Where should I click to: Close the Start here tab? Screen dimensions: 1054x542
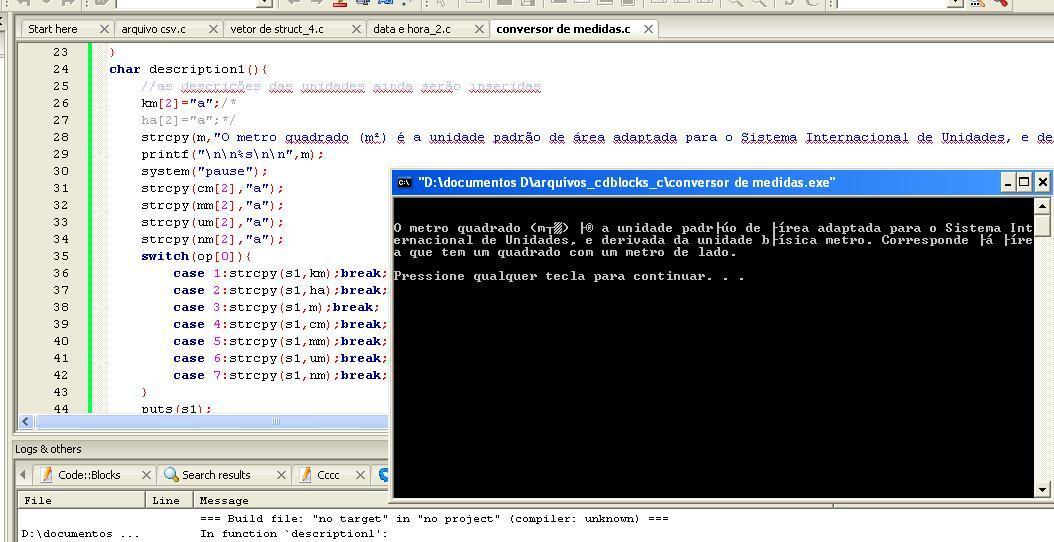(104, 29)
